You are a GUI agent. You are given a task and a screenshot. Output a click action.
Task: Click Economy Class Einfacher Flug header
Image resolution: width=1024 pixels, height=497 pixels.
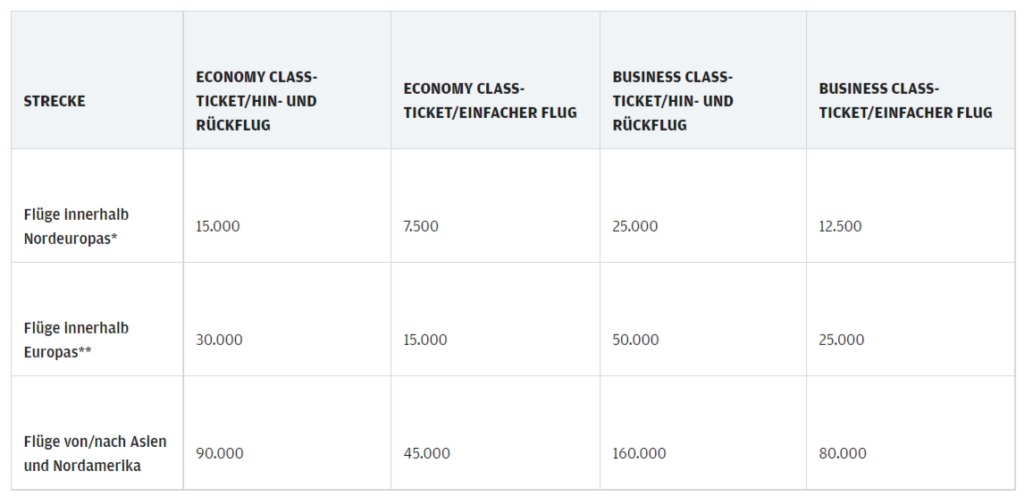pyautogui.click(x=490, y=101)
